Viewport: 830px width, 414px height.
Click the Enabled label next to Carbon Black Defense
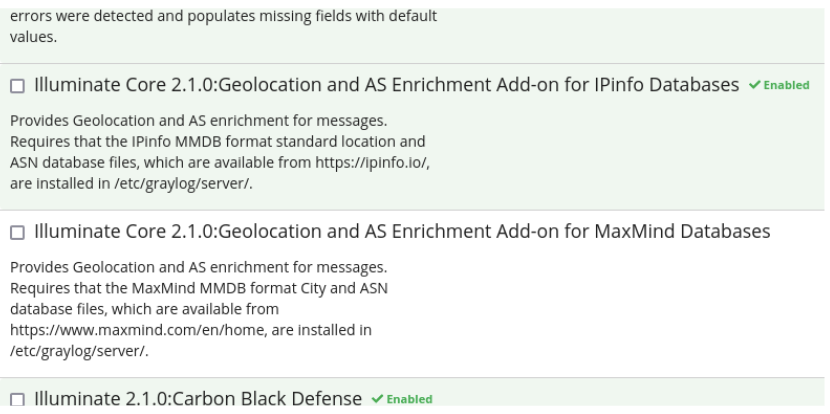coord(409,400)
